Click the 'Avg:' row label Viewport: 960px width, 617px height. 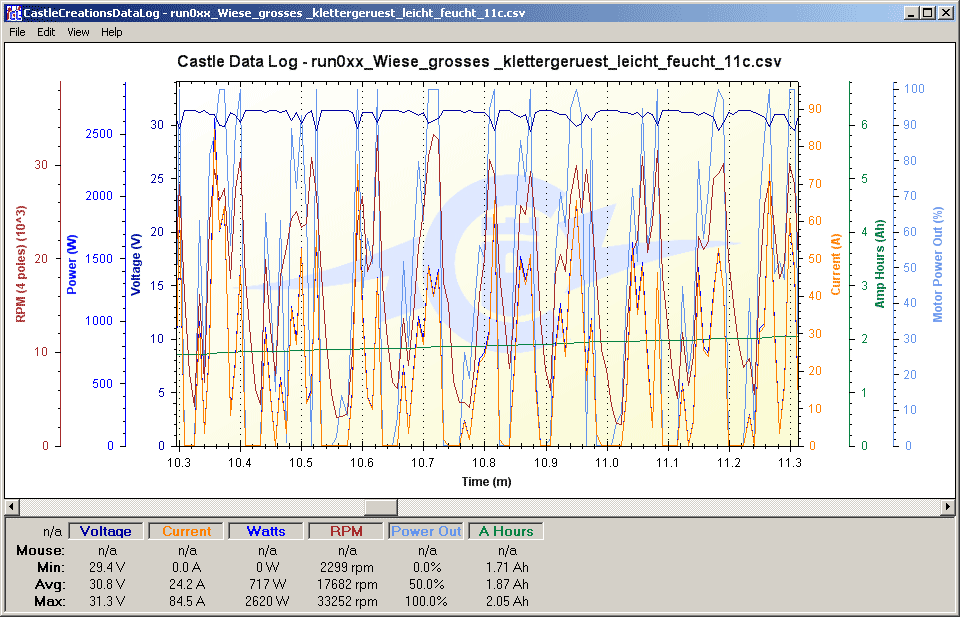(51, 585)
